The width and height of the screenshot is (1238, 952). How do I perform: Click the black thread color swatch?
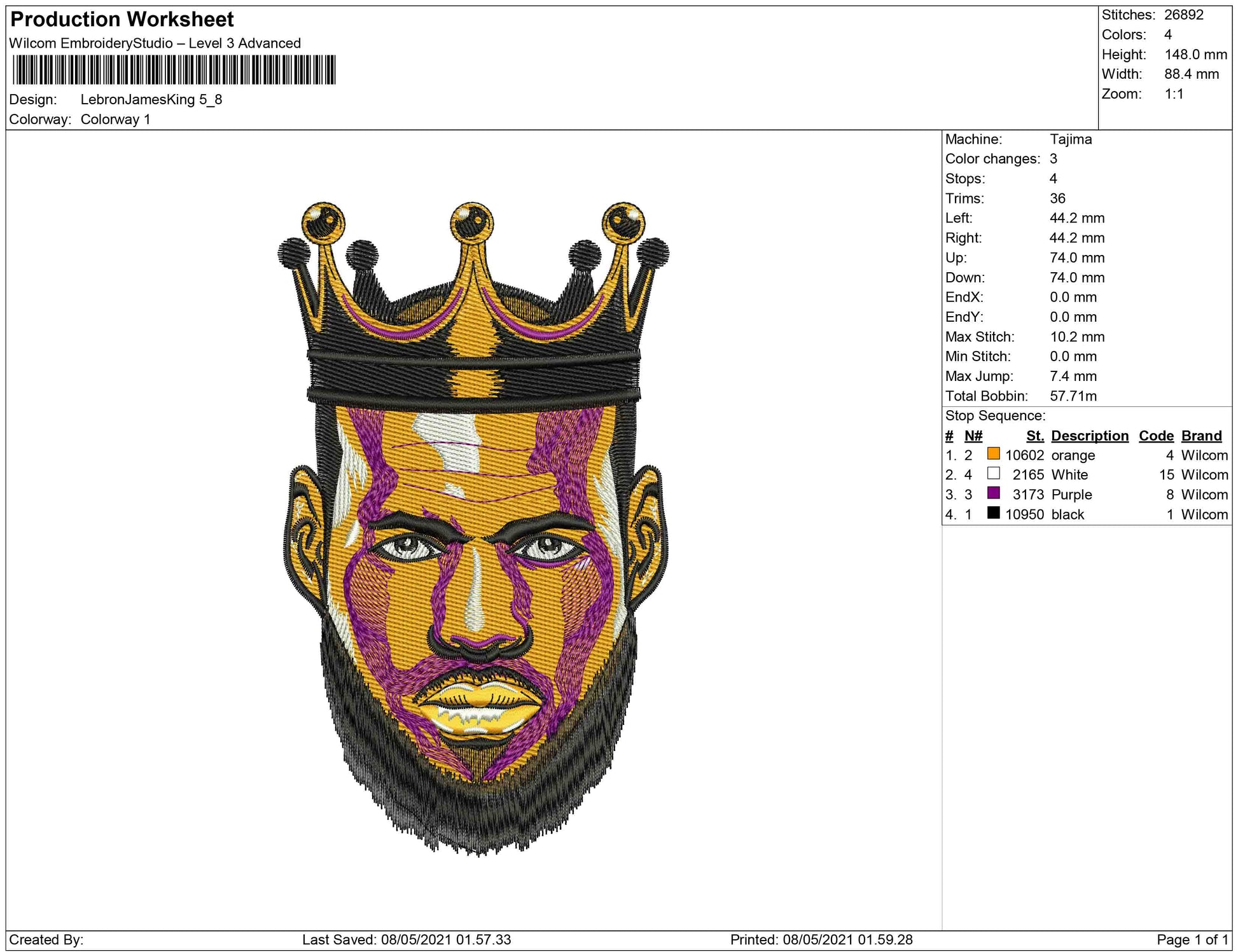click(x=993, y=513)
